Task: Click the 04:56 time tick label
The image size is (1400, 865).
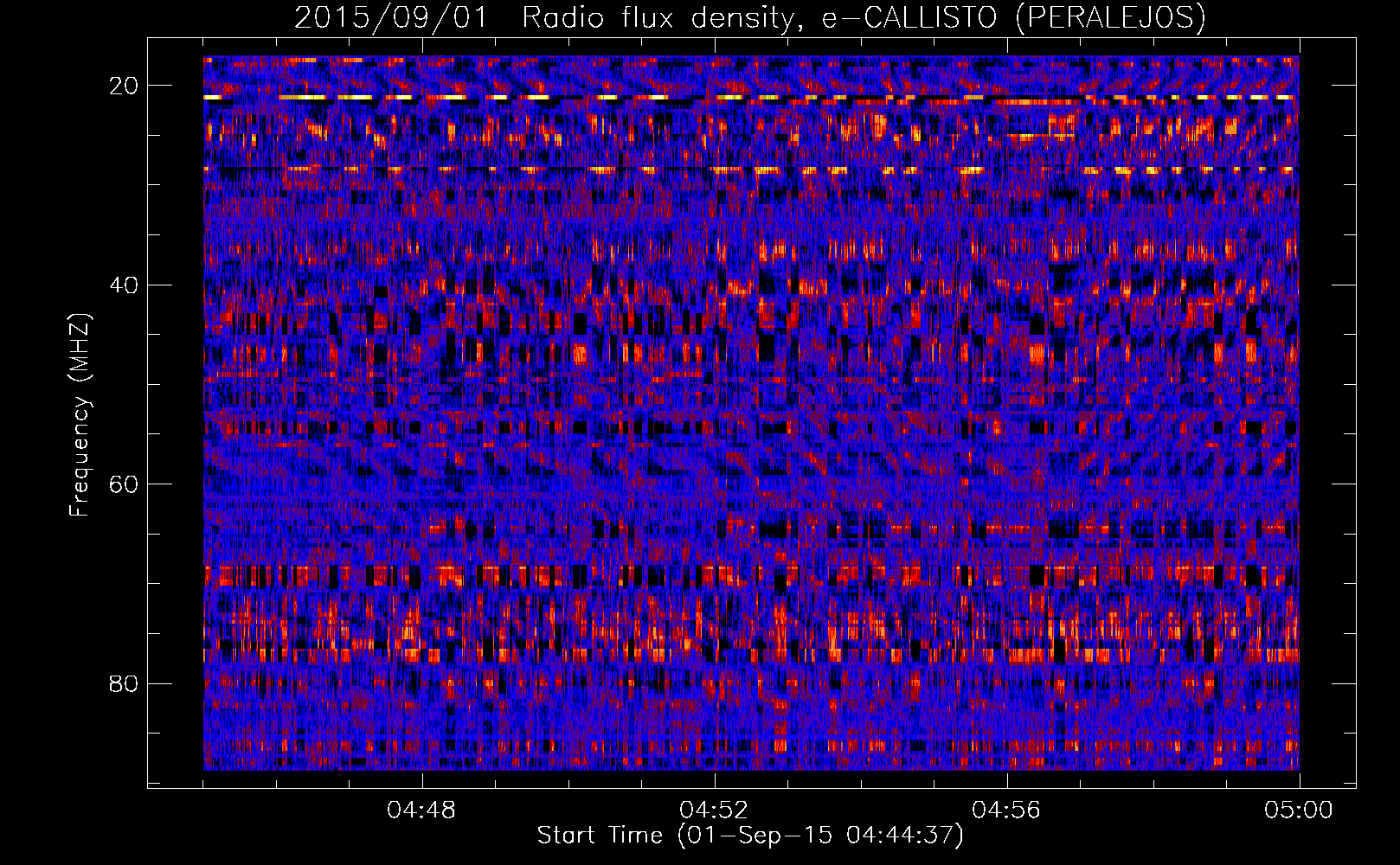Action: click(x=1006, y=810)
